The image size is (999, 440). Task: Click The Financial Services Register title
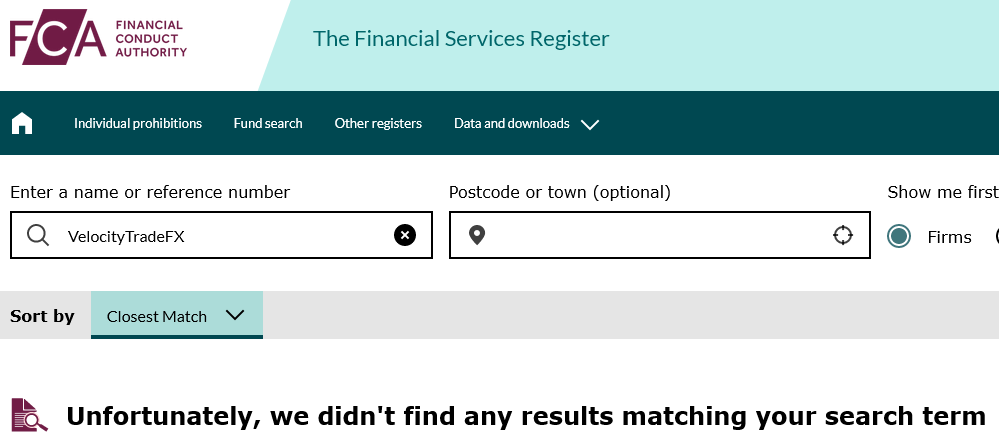pyautogui.click(x=461, y=39)
